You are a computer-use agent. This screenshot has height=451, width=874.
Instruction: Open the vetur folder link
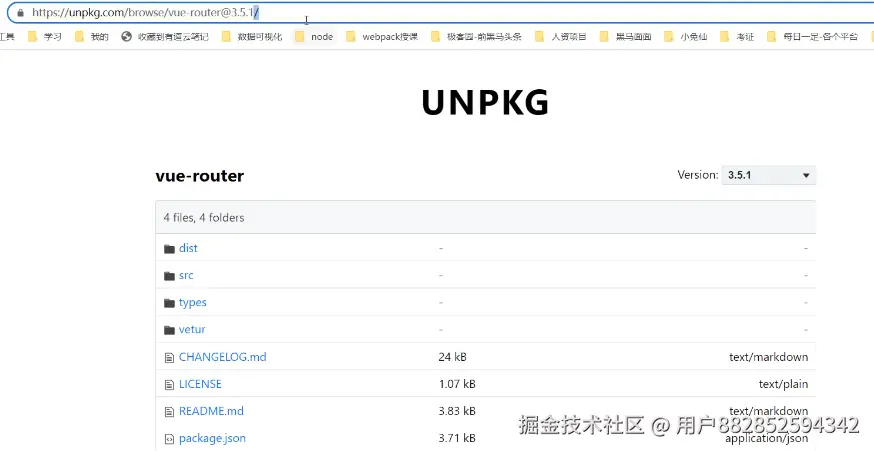192,329
